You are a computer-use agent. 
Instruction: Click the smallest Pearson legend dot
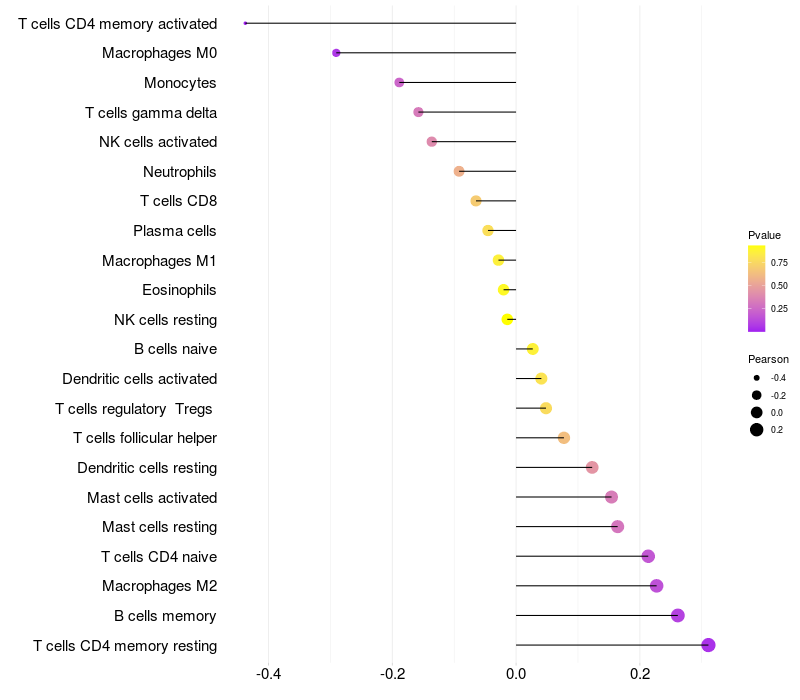757,378
